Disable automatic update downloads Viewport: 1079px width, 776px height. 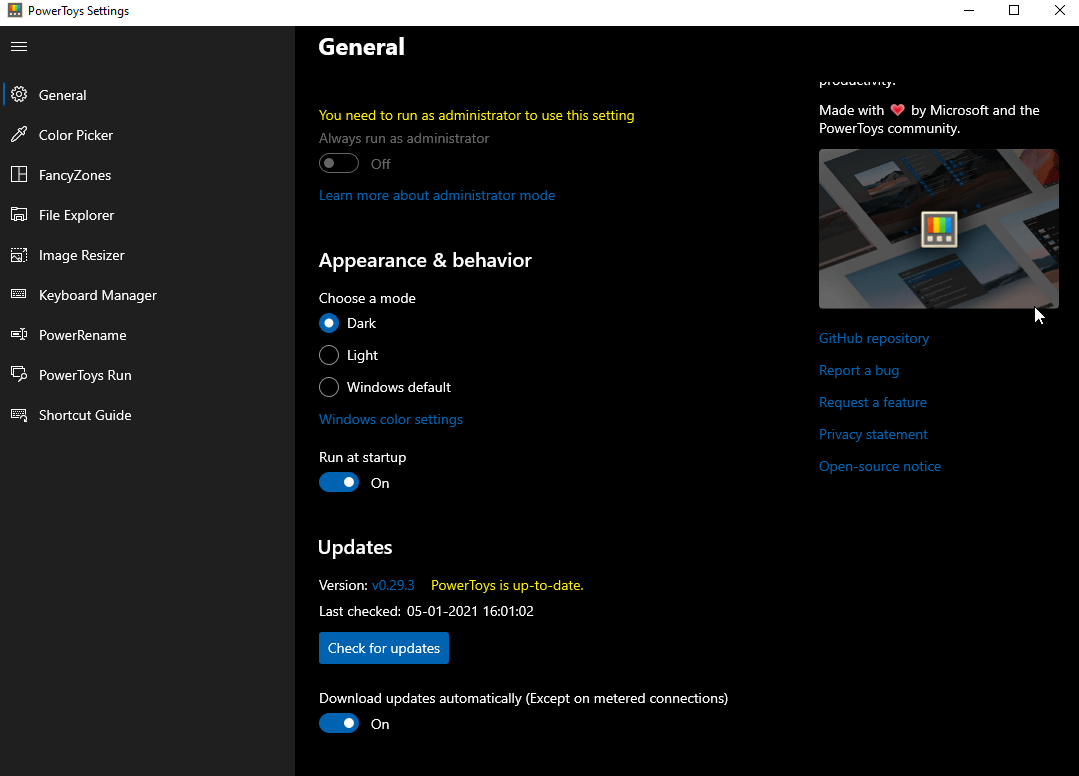tap(338, 722)
